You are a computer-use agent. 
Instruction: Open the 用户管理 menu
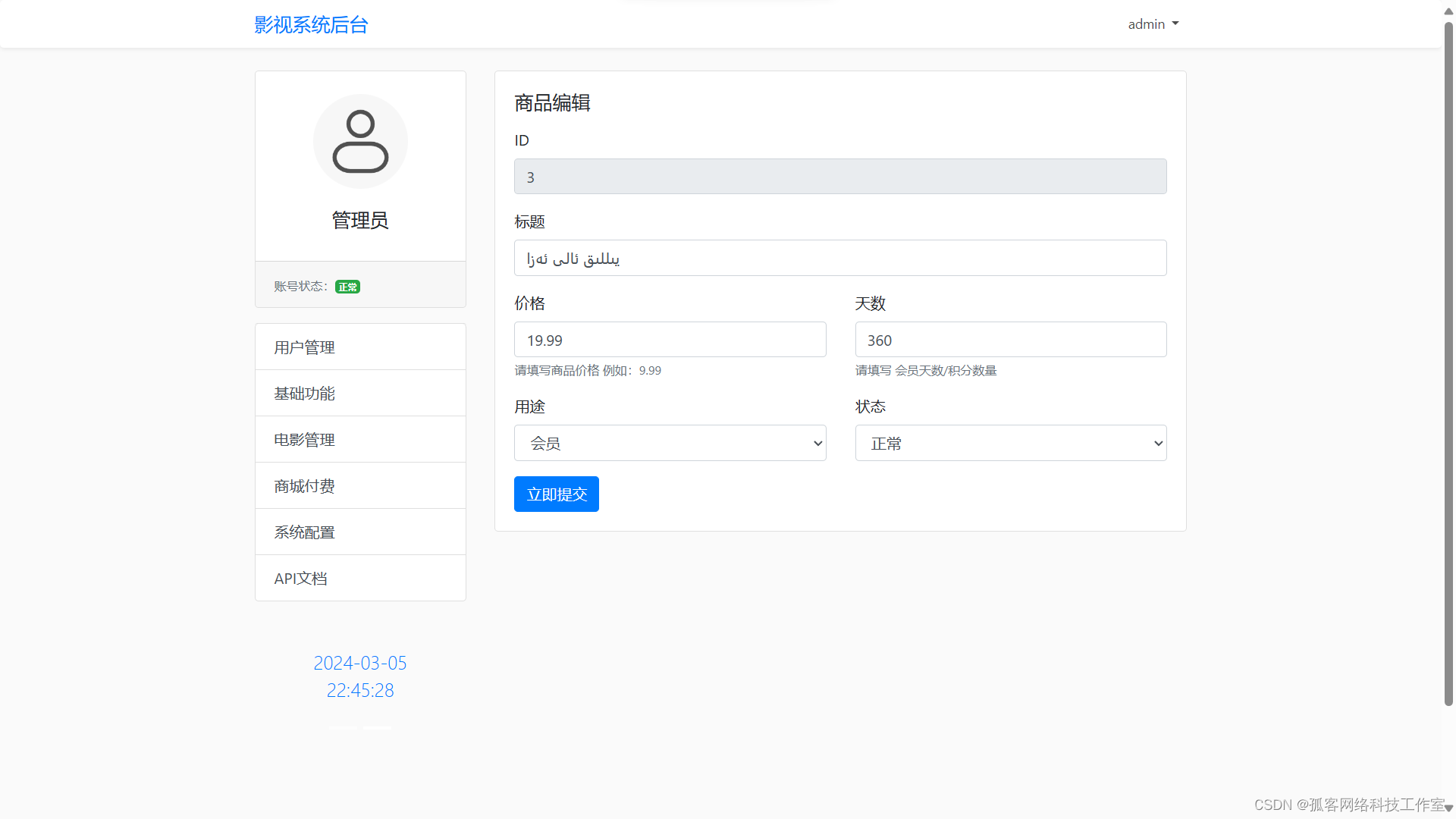pyautogui.click(x=360, y=347)
